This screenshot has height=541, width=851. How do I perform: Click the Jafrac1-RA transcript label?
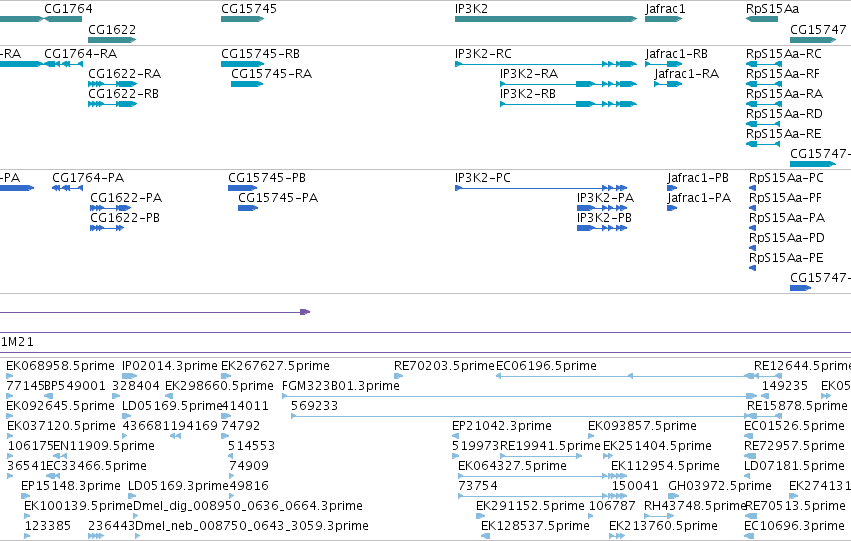687,74
